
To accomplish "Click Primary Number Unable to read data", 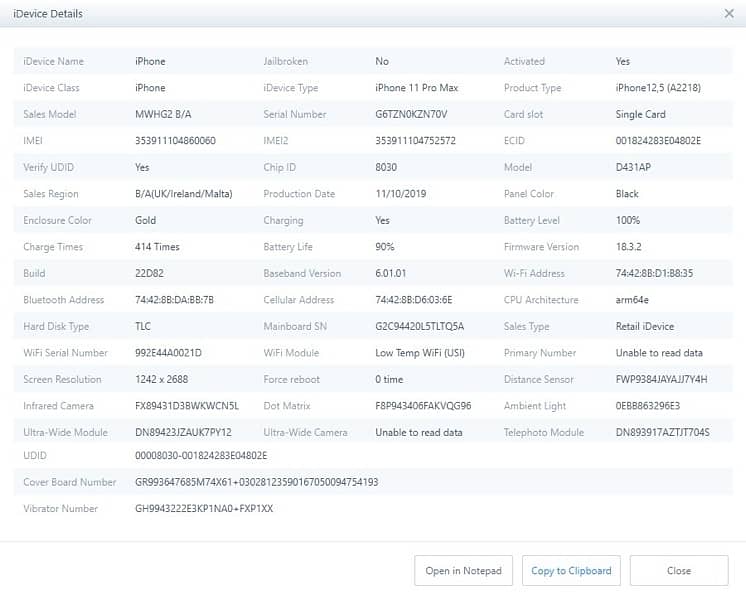I will pos(659,353).
